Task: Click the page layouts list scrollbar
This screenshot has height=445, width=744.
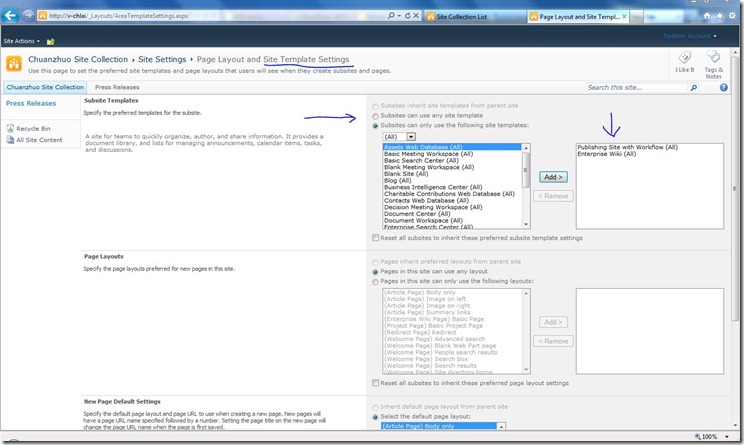Action: coord(526,331)
